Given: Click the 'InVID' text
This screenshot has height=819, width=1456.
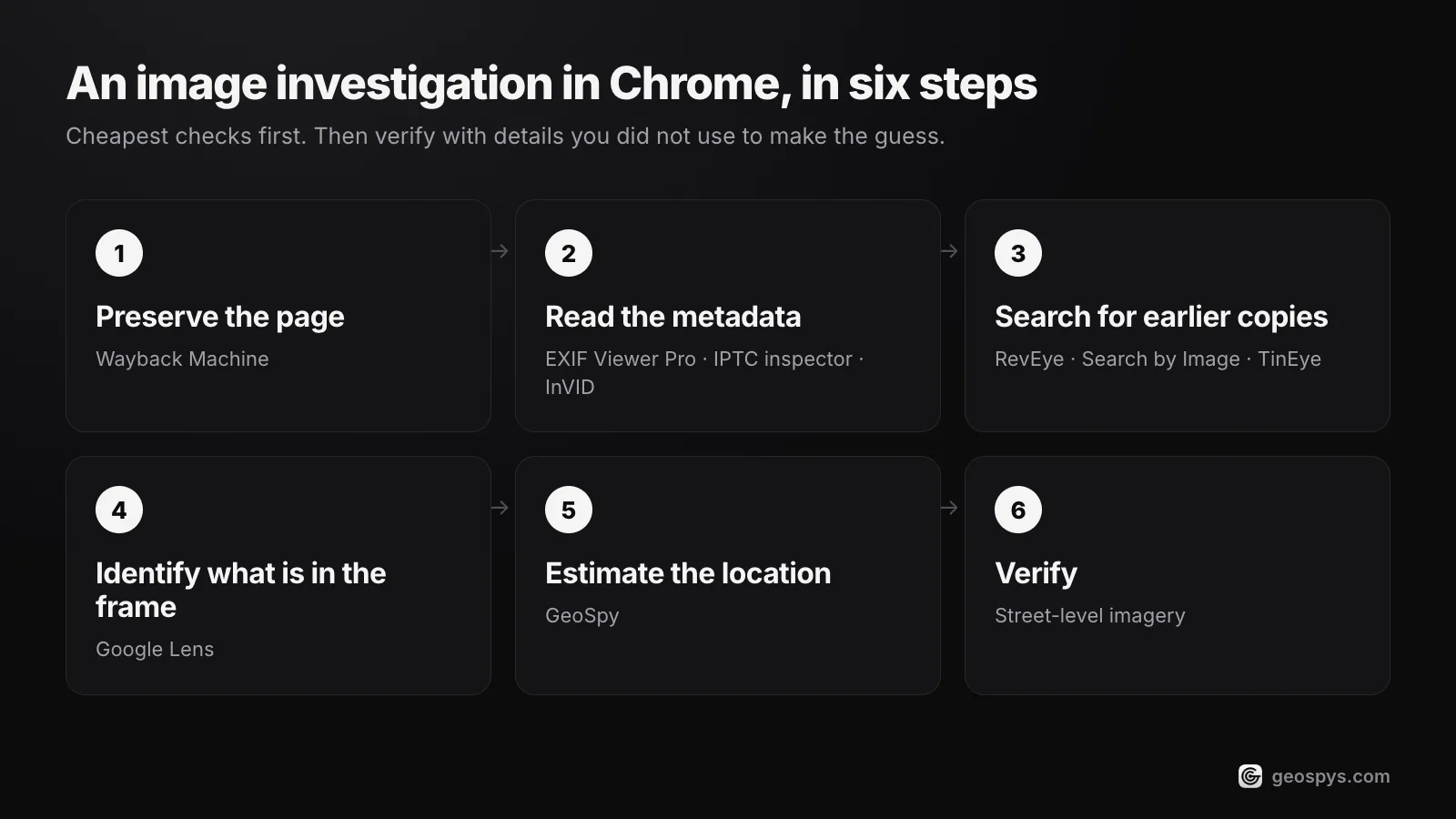Looking at the screenshot, I should [570, 387].
